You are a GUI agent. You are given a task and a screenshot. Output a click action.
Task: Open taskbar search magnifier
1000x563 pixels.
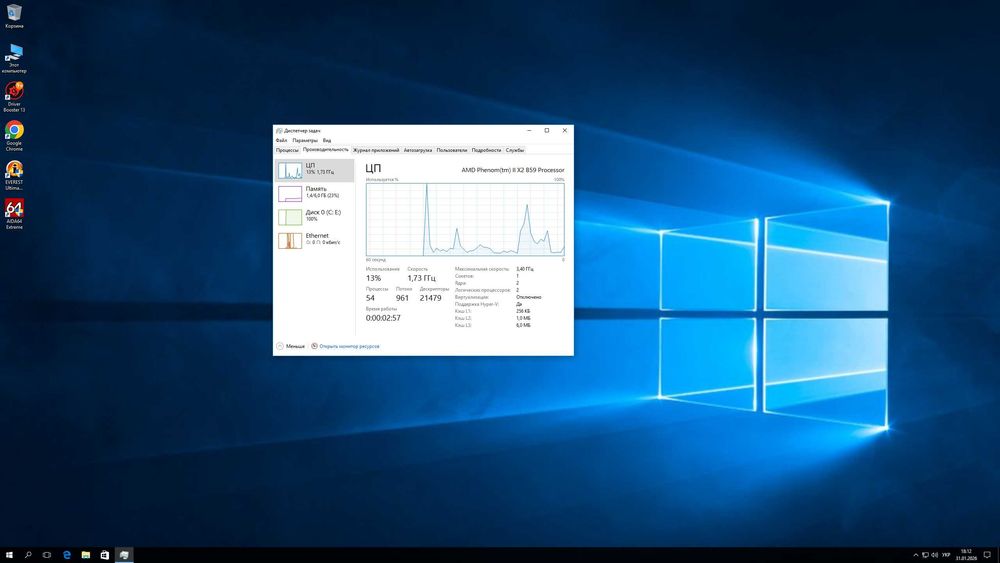click(x=28, y=555)
